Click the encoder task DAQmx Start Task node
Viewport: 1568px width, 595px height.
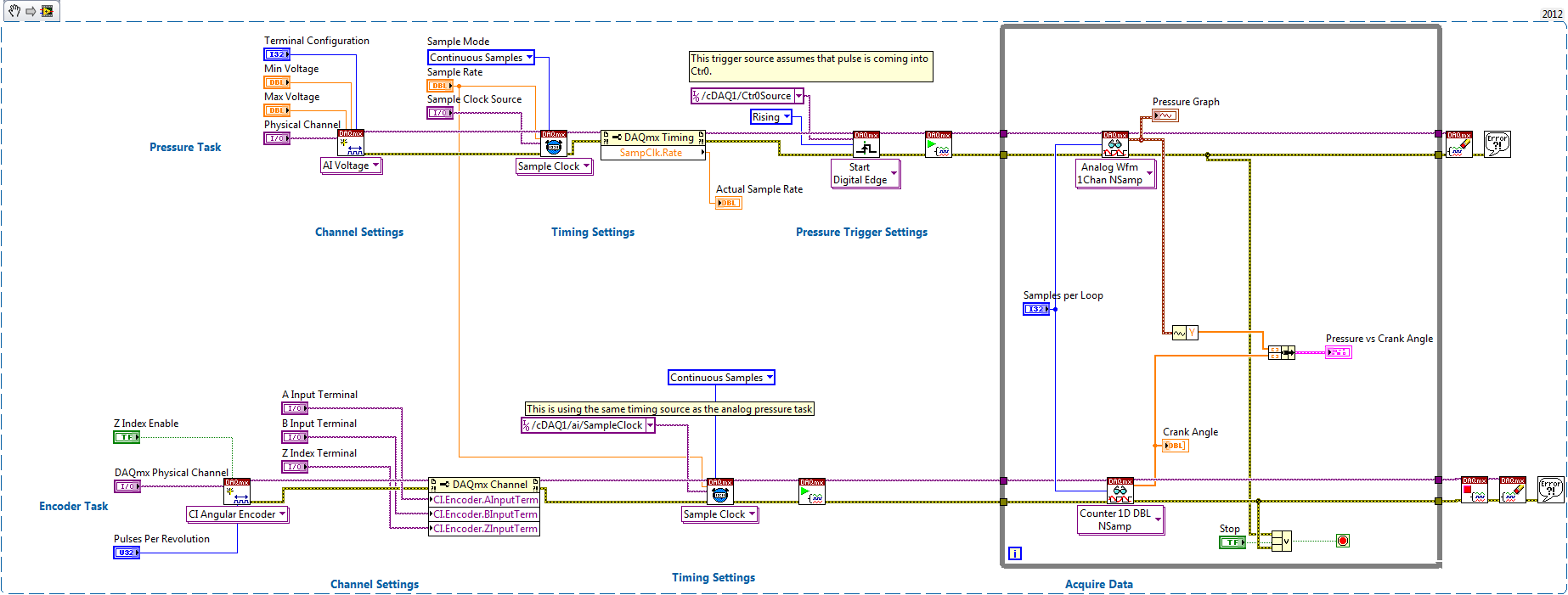812,491
